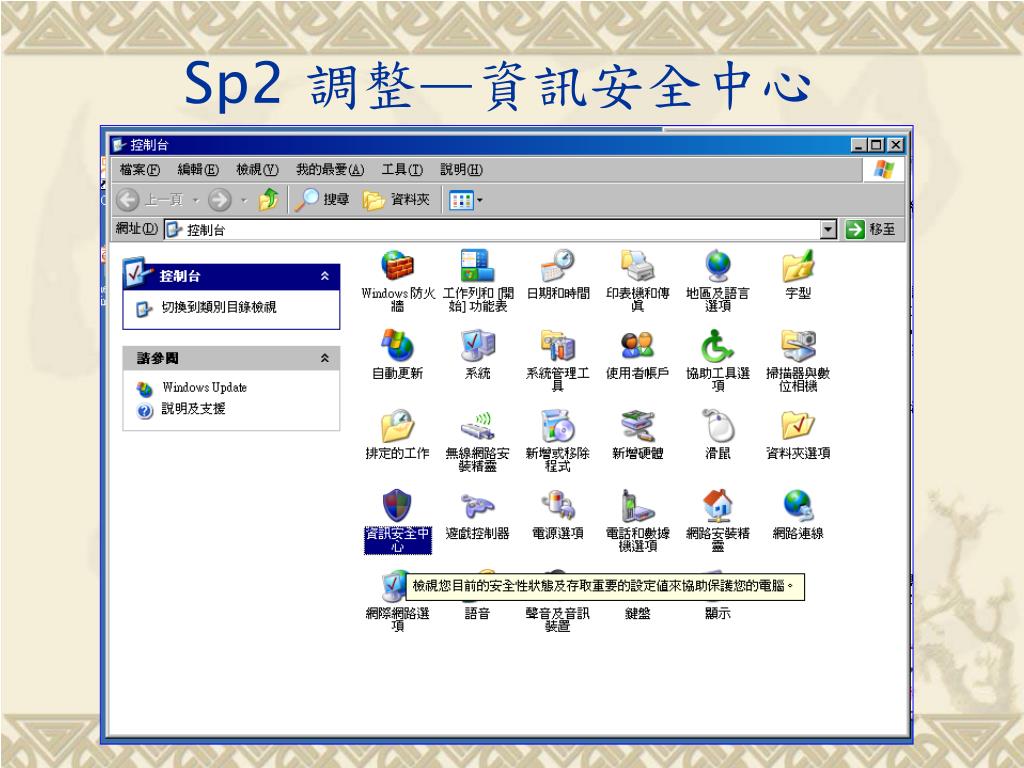Open the 排定的工作 icon
The width and height of the screenshot is (1024, 768).
(398, 426)
